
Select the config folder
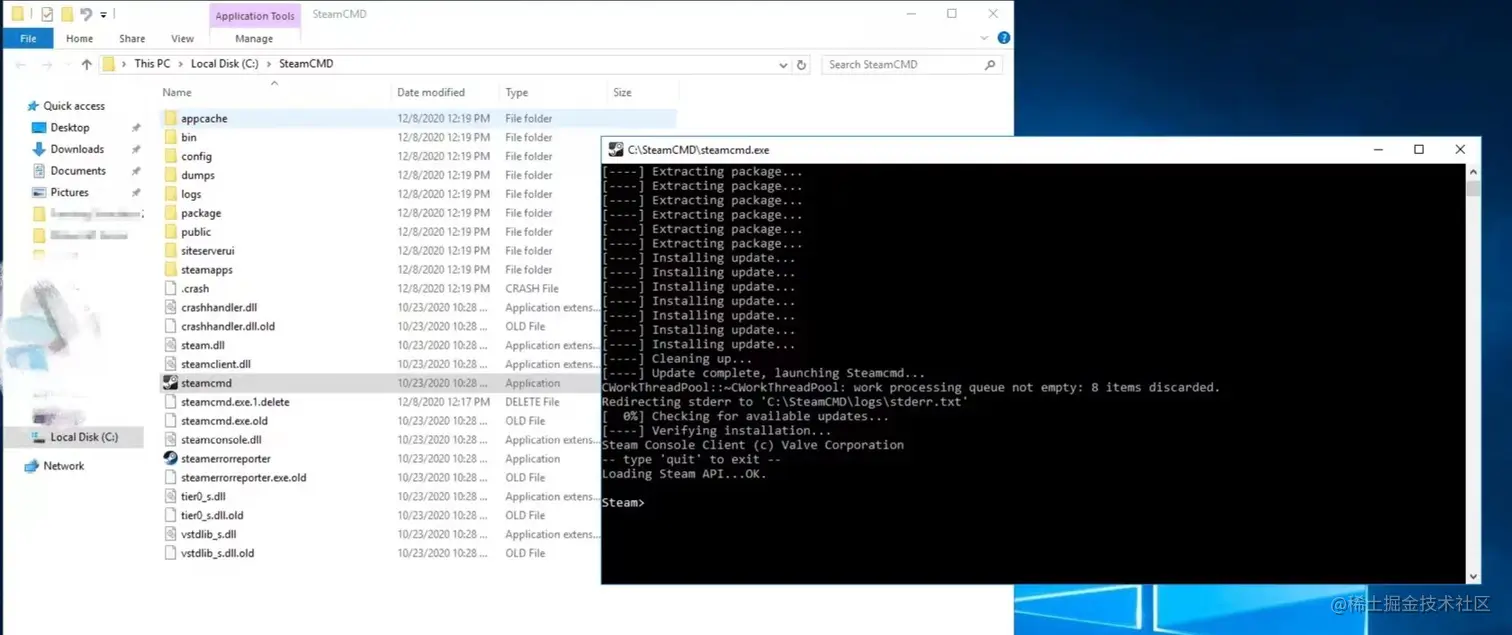click(x=196, y=156)
